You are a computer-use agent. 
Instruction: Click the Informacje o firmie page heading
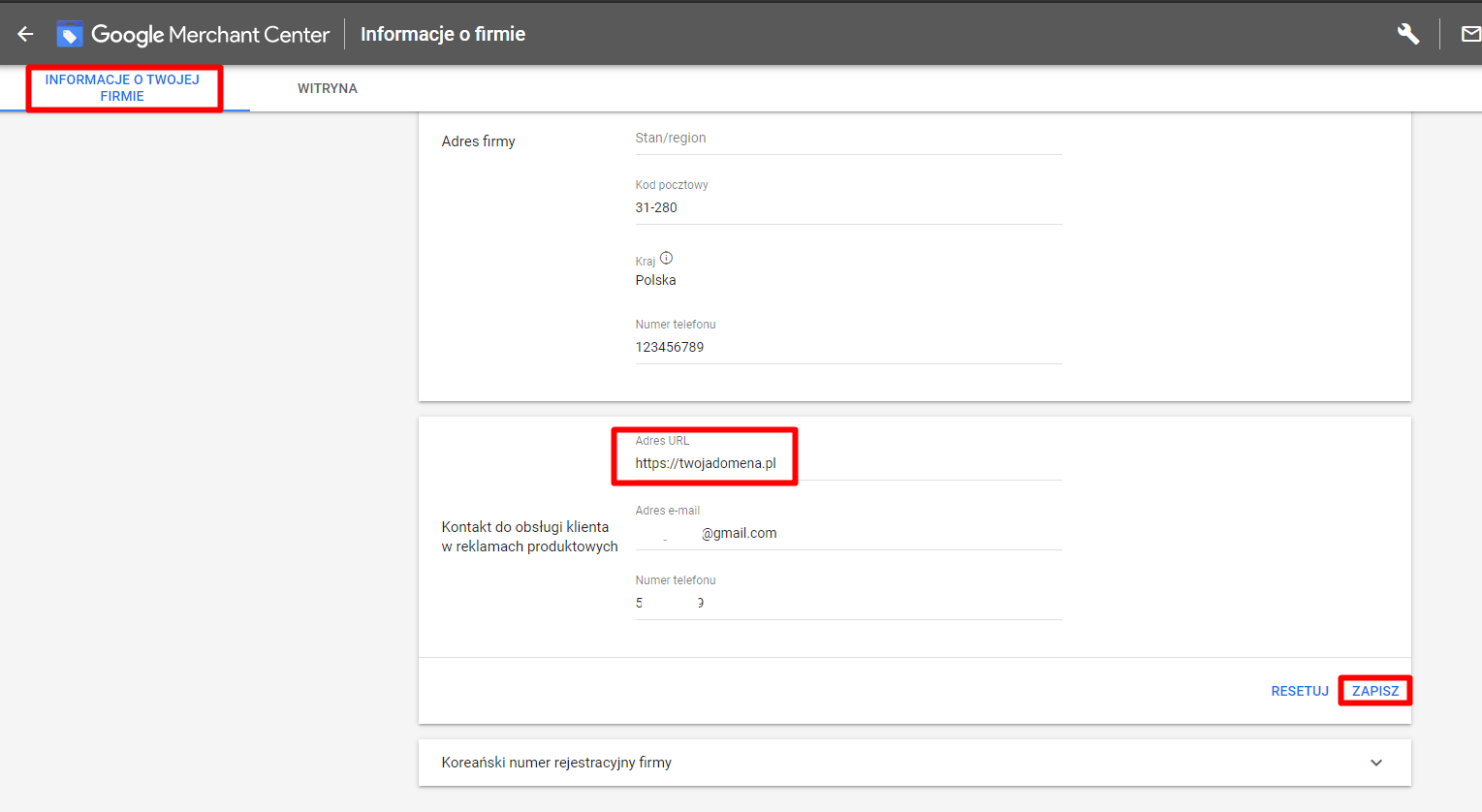click(x=443, y=35)
